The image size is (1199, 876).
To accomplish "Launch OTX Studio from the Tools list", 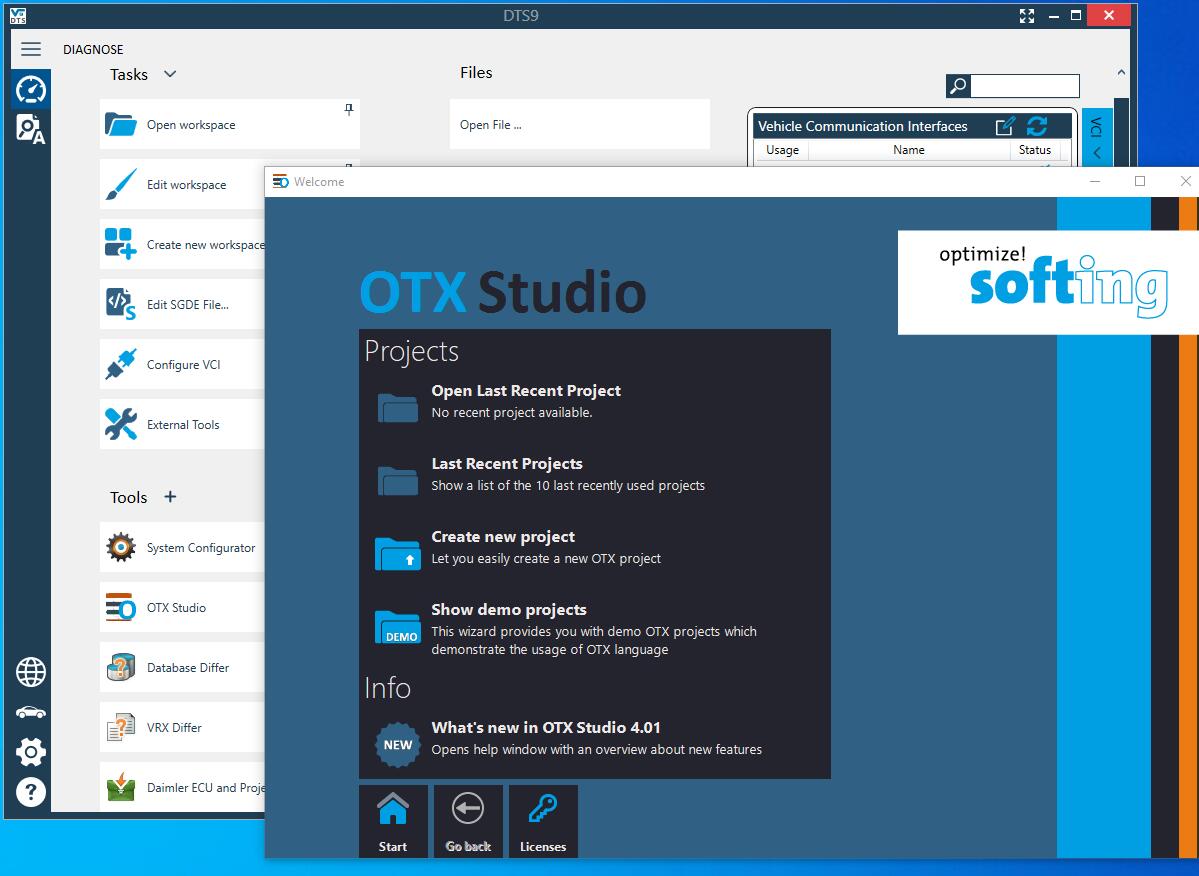I will click(183, 608).
